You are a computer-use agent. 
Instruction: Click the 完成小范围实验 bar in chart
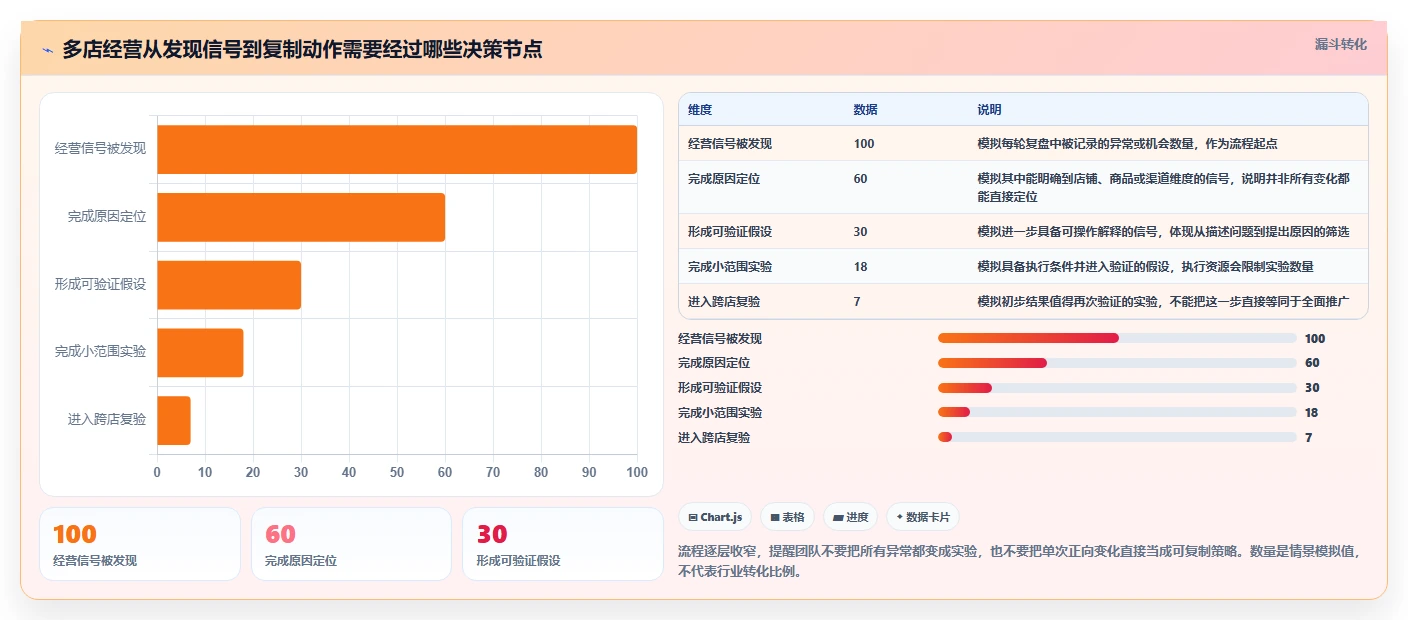pyautogui.click(x=200, y=353)
